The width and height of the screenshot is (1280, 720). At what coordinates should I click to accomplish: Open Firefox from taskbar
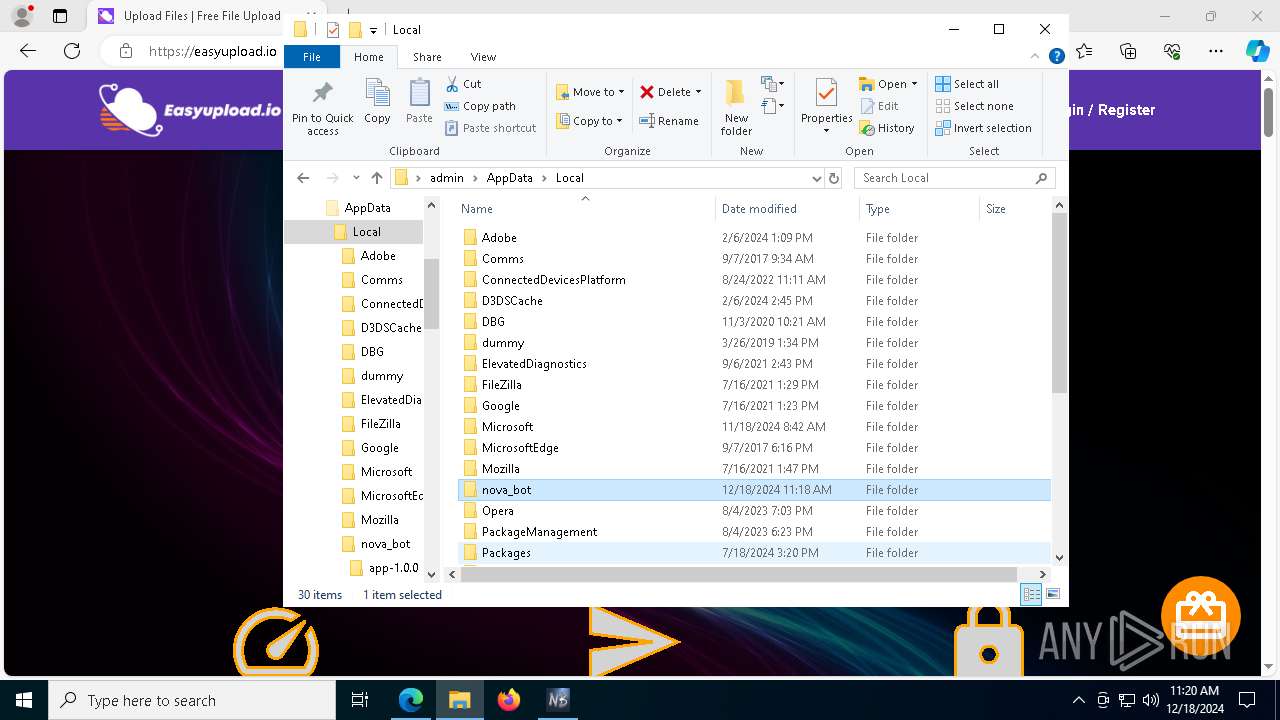pyautogui.click(x=509, y=700)
